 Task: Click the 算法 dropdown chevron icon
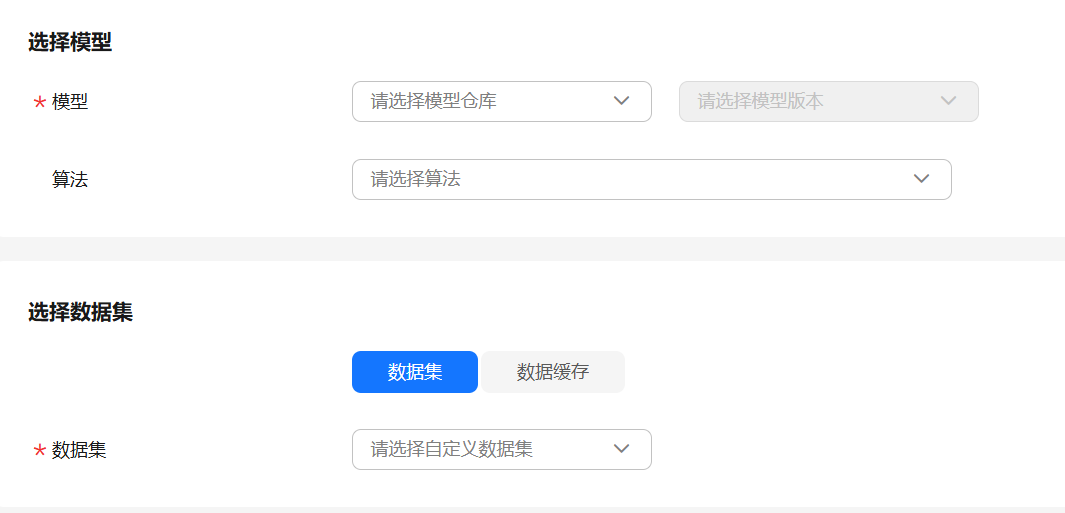coord(921,179)
